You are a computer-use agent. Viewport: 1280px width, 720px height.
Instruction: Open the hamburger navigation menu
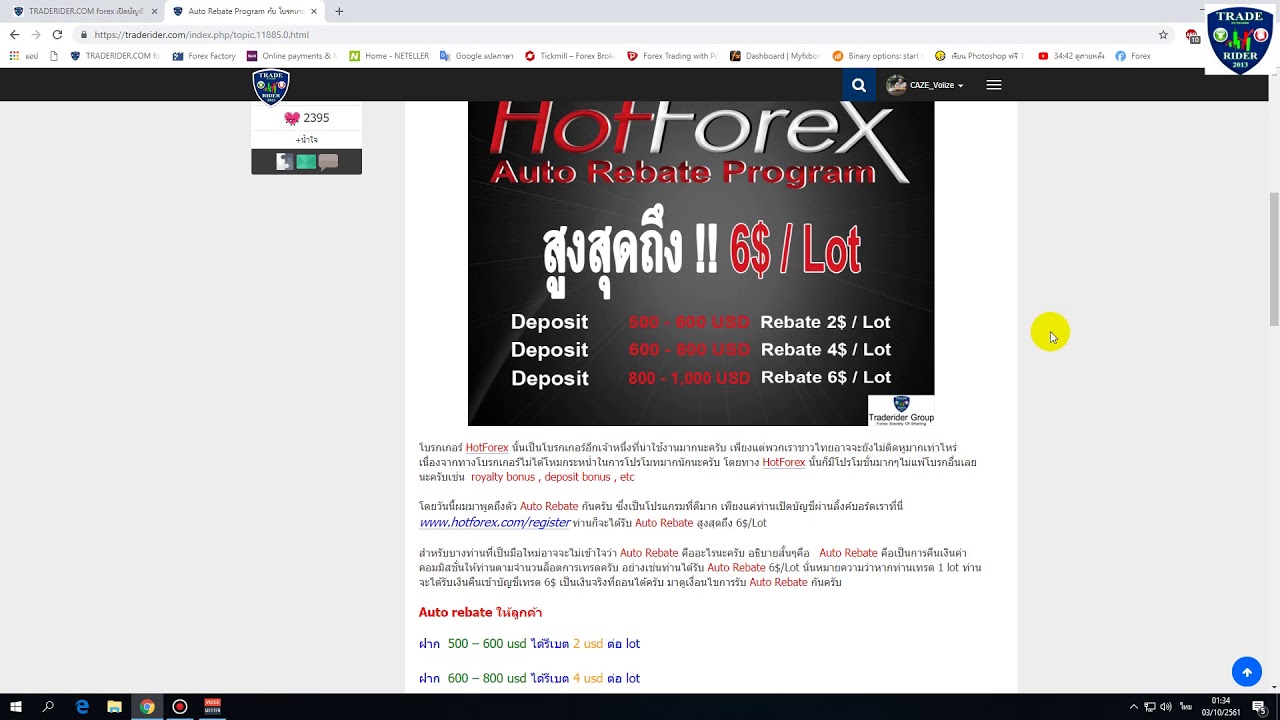994,85
